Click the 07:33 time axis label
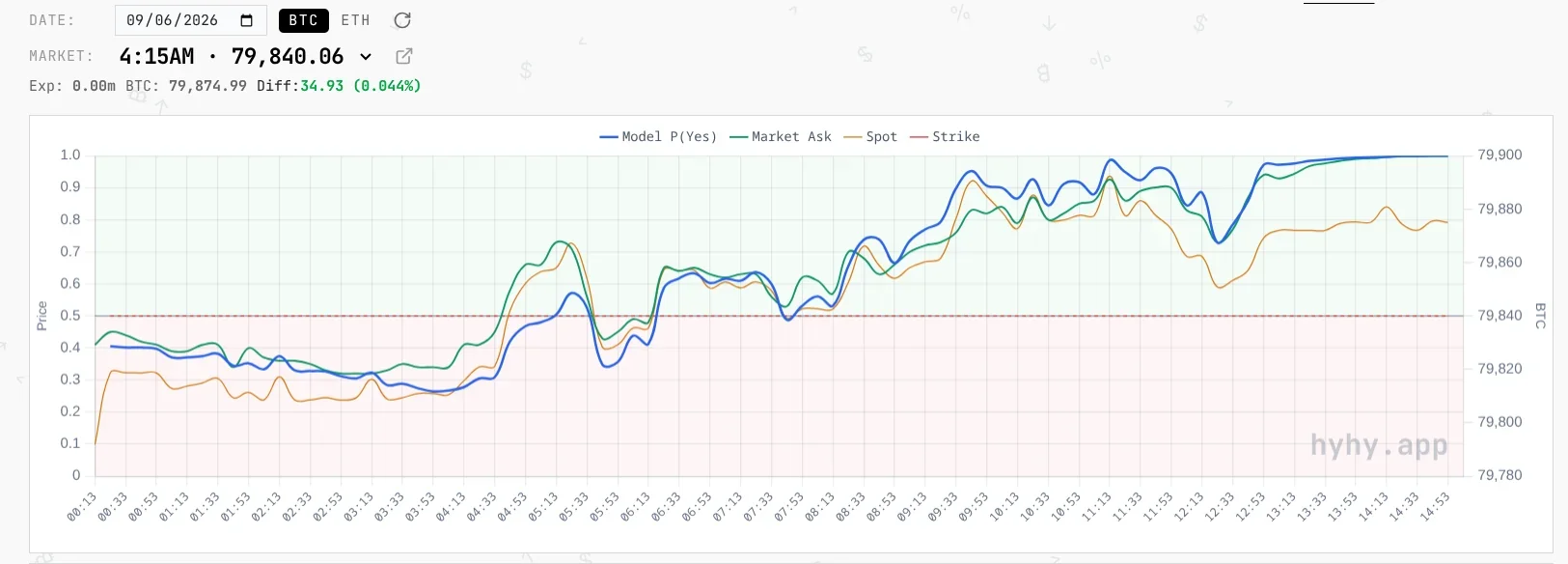The image size is (1568, 564). [757, 506]
